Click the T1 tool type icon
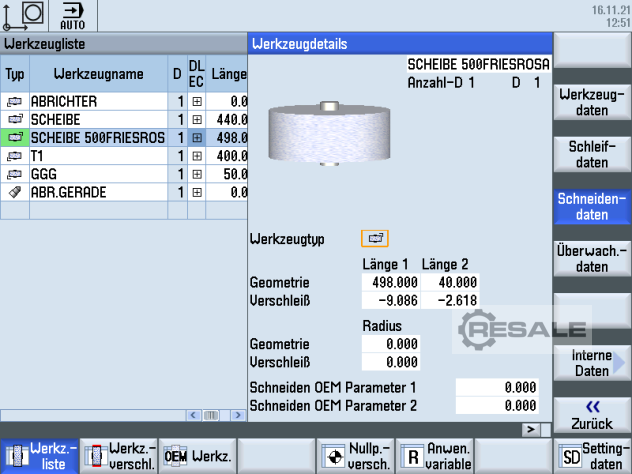The image size is (632, 474). [14, 155]
